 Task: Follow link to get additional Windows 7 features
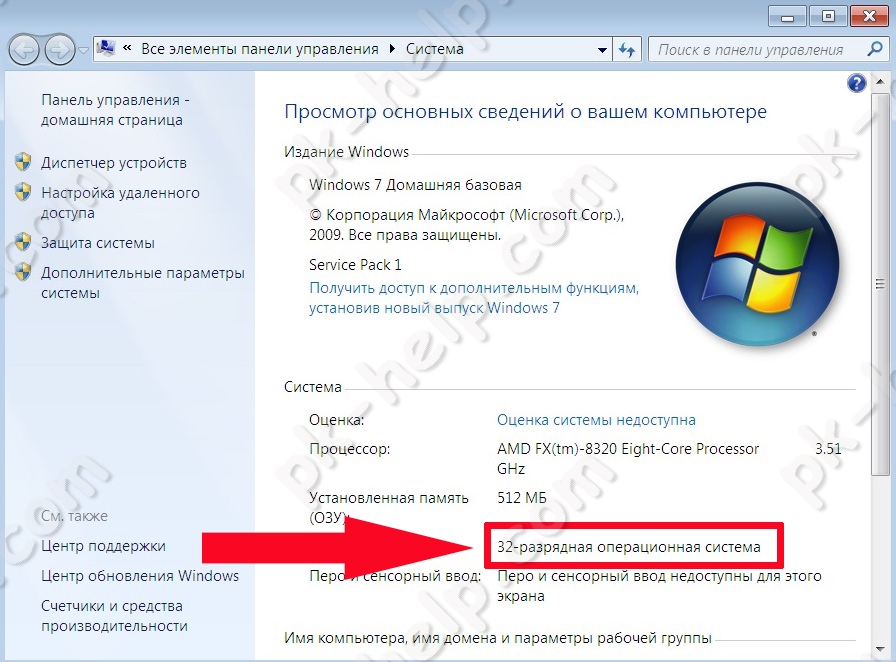pos(474,298)
